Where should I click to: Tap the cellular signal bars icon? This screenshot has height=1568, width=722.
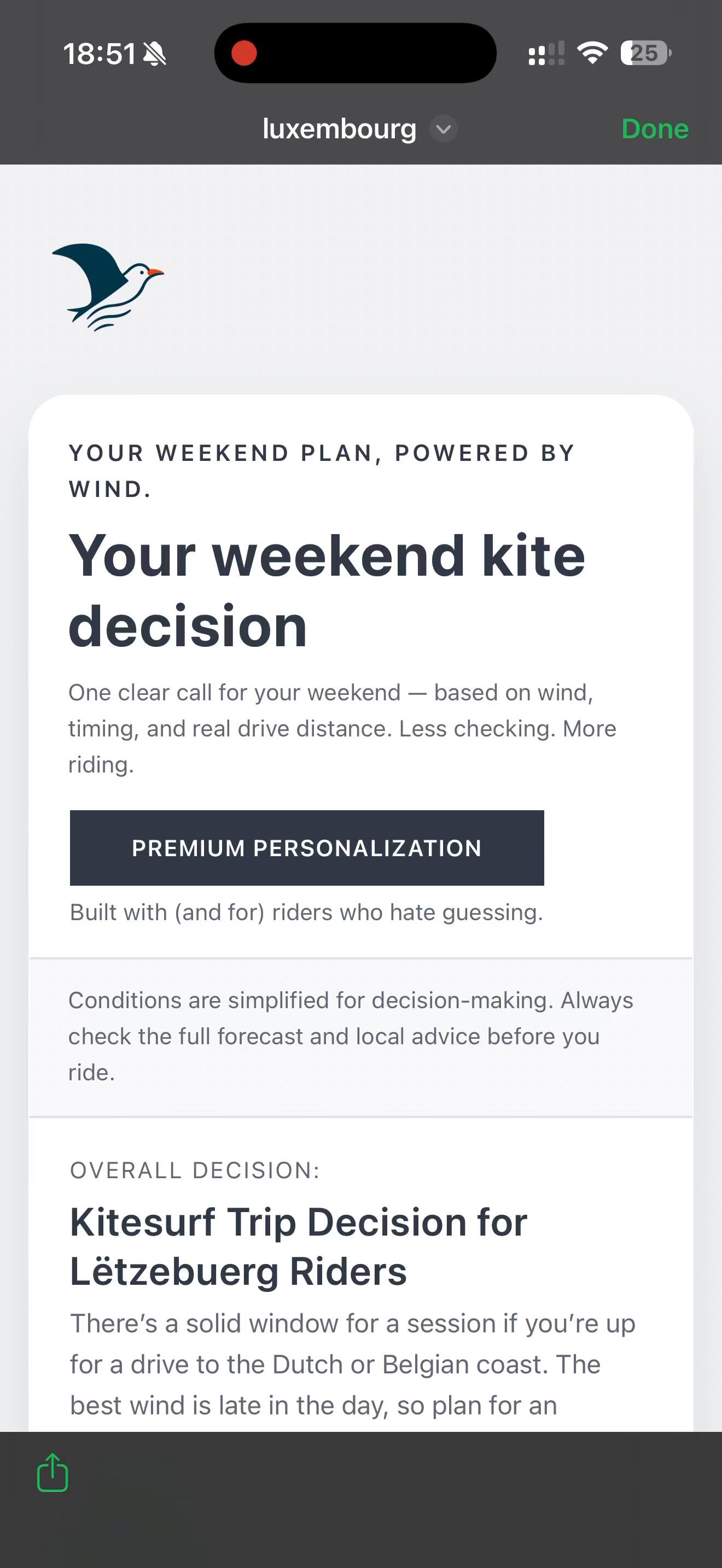click(x=546, y=54)
